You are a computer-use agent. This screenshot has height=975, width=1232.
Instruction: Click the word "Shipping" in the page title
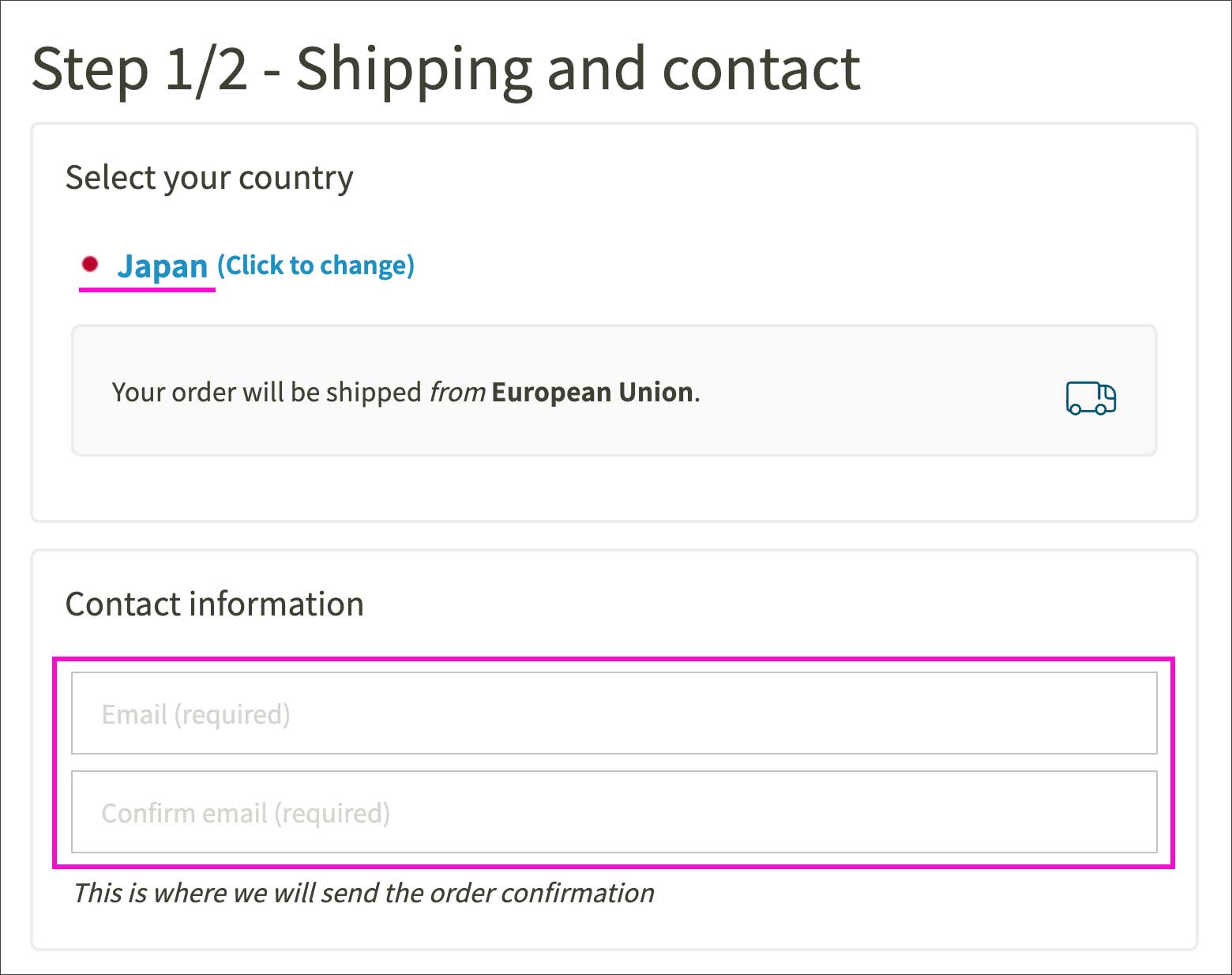coord(414,70)
